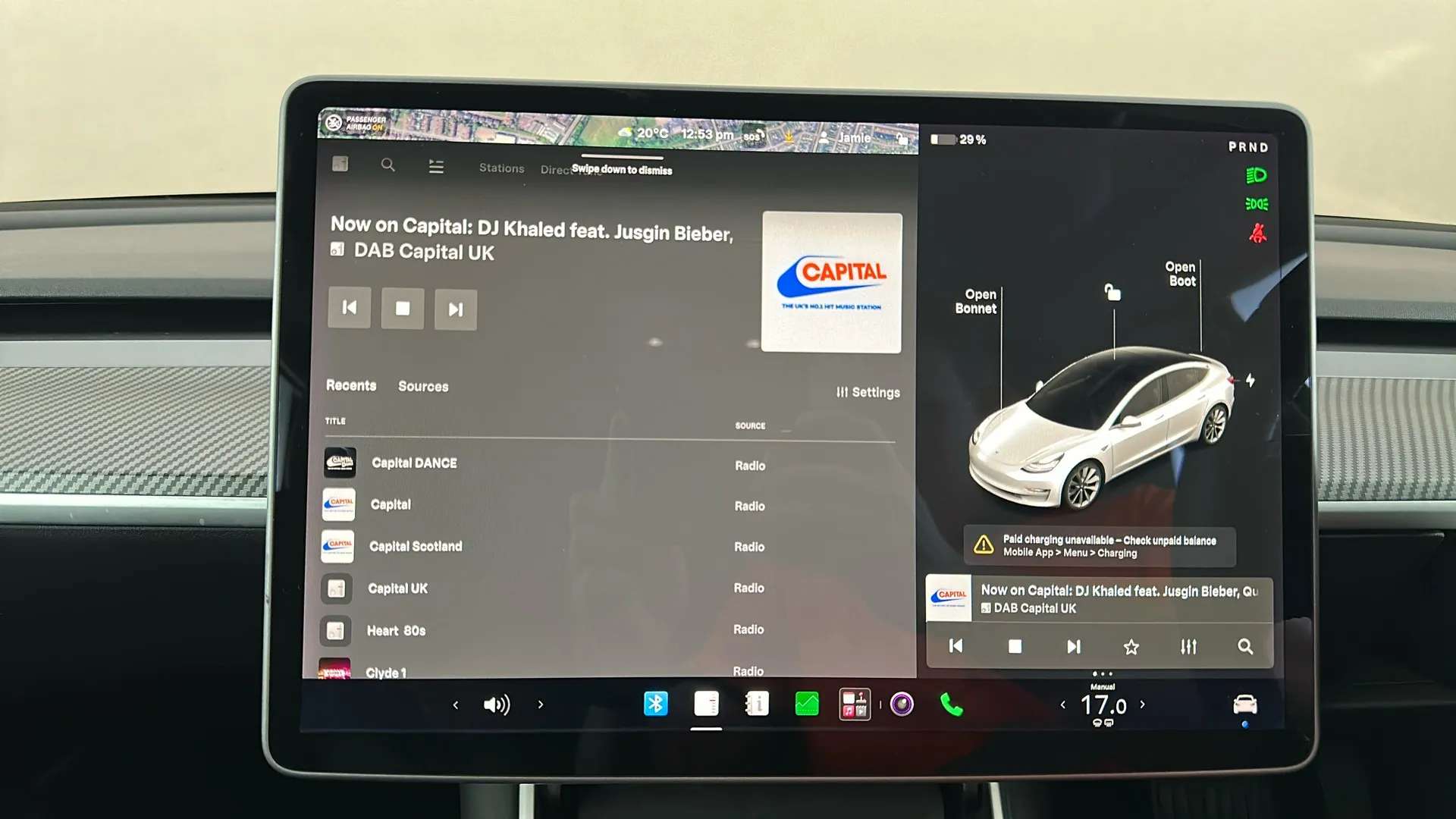Screen dimensions: 1456x819
Task: Stop playback in main media player
Action: pos(403,308)
